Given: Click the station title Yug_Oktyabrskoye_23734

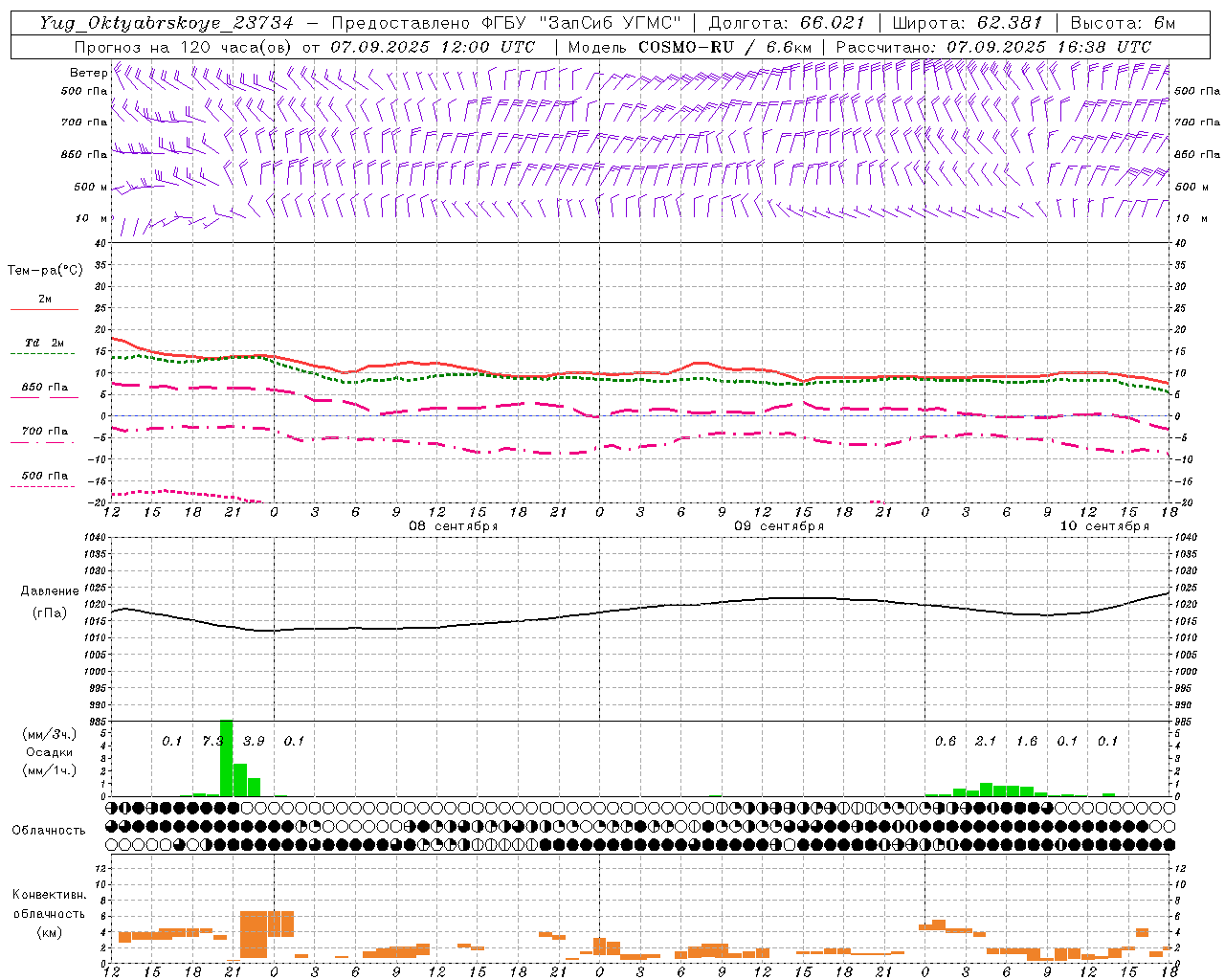Looking at the screenshot, I should coord(167,23).
